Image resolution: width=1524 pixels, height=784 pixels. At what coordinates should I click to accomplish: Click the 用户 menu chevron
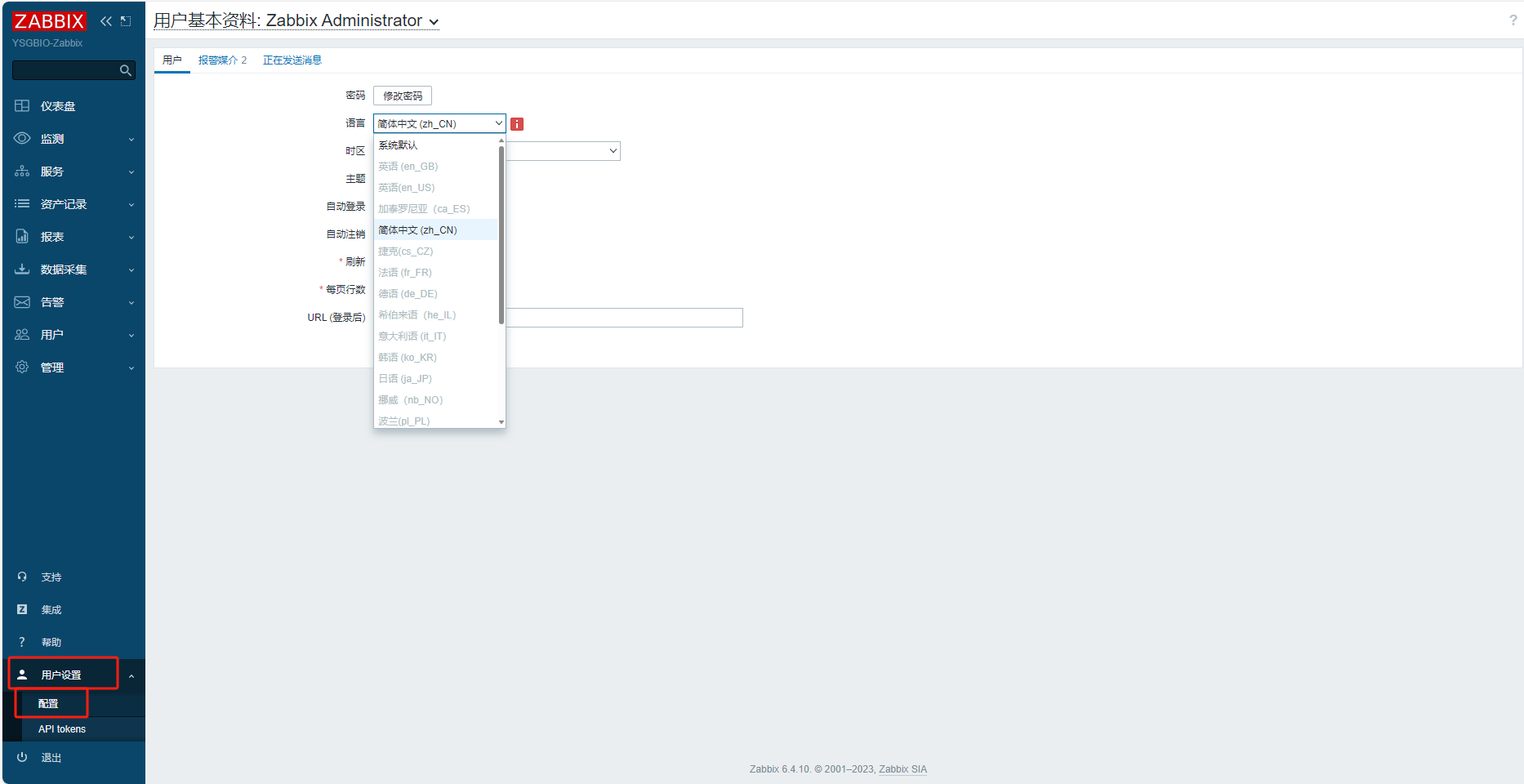pyautogui.click(x=131, y=336)
